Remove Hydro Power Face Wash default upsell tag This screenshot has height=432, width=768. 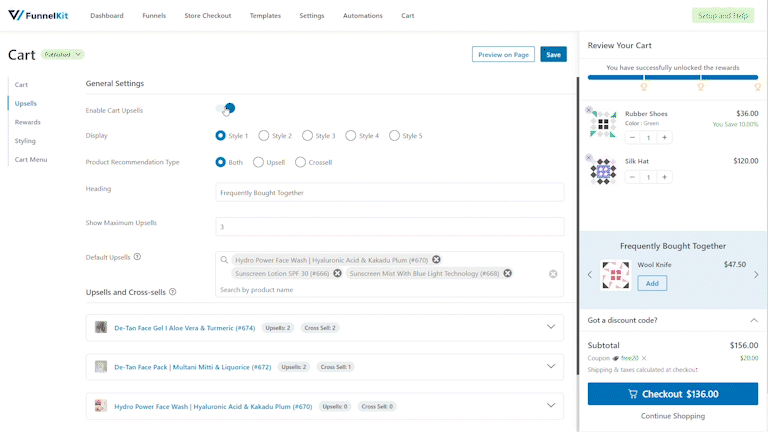coord(436,260)
